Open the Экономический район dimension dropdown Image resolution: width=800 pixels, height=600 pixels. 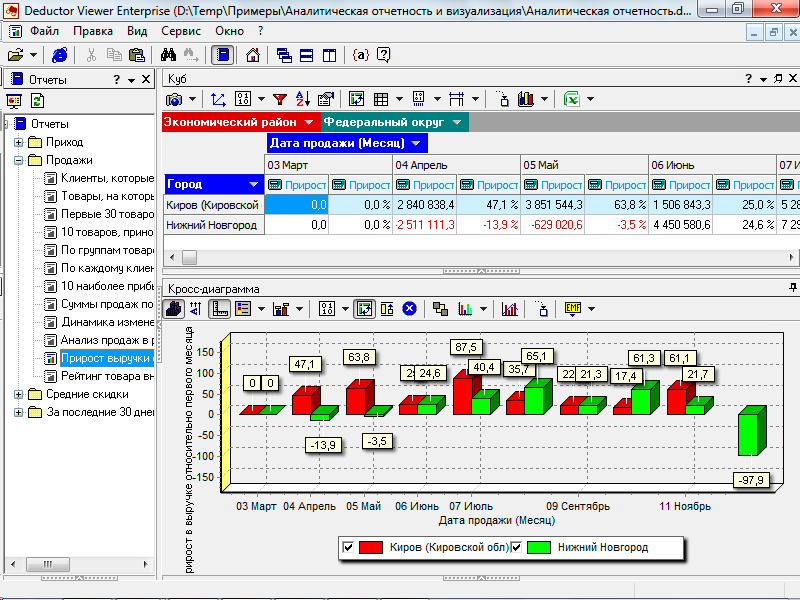pyautogui.click(x=309, y=122)
